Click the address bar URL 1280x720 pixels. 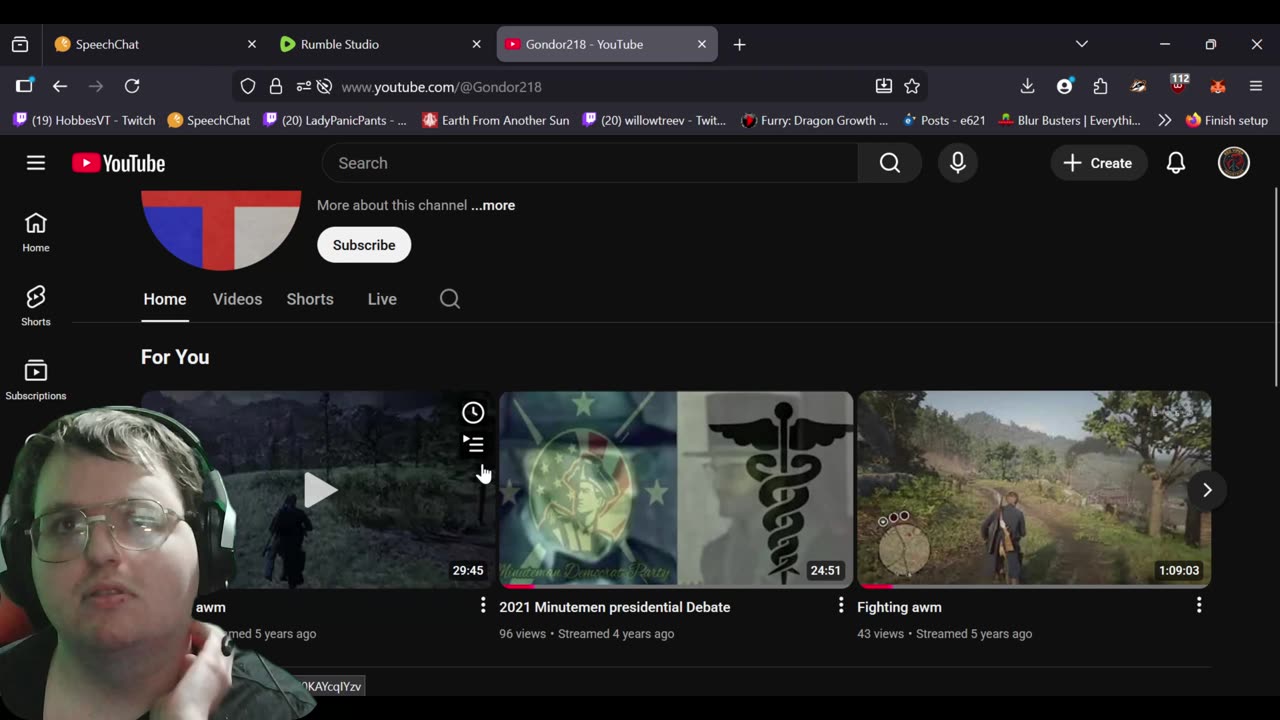[441, 87]
